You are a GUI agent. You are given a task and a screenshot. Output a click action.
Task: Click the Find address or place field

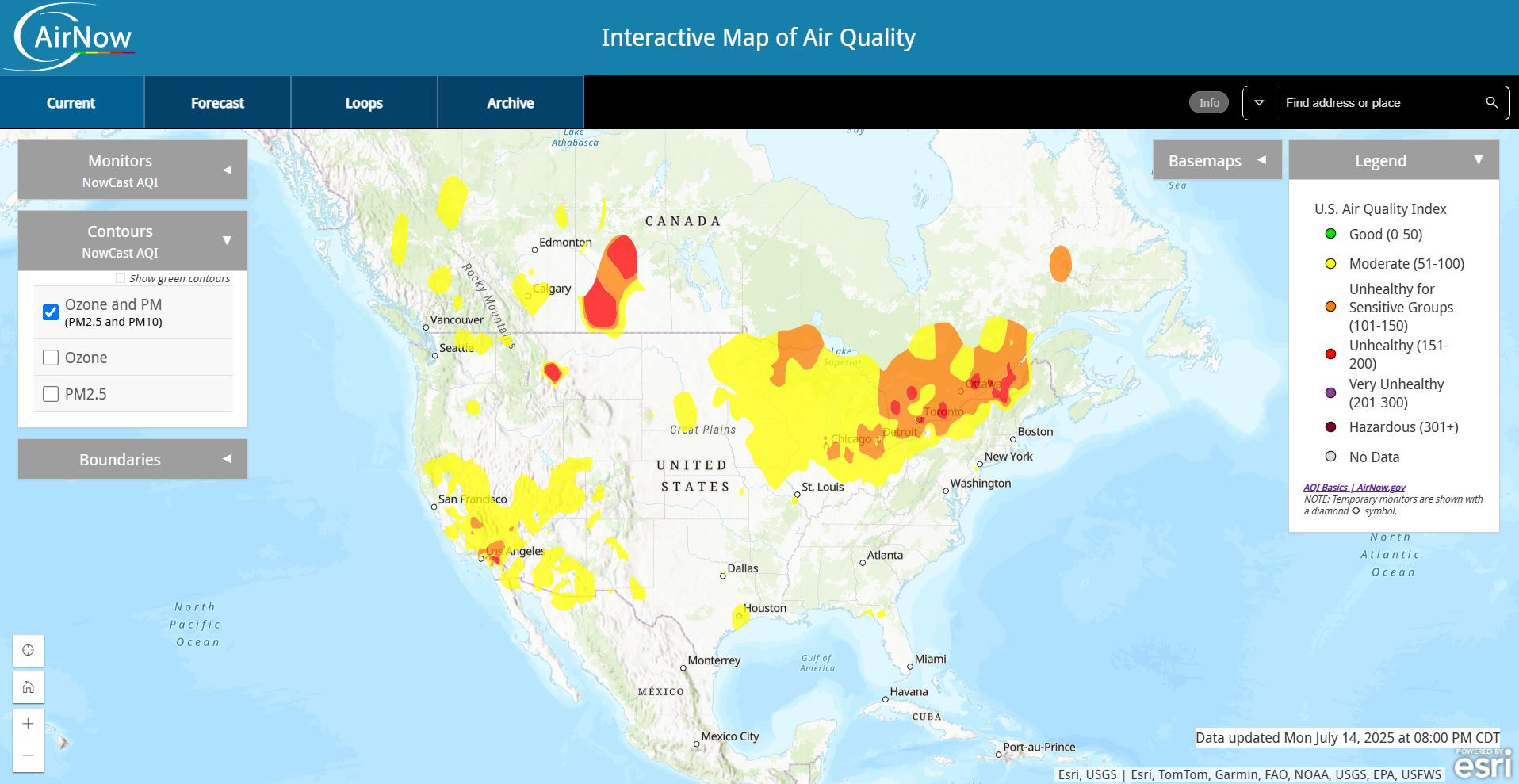tap(1376, 103)
